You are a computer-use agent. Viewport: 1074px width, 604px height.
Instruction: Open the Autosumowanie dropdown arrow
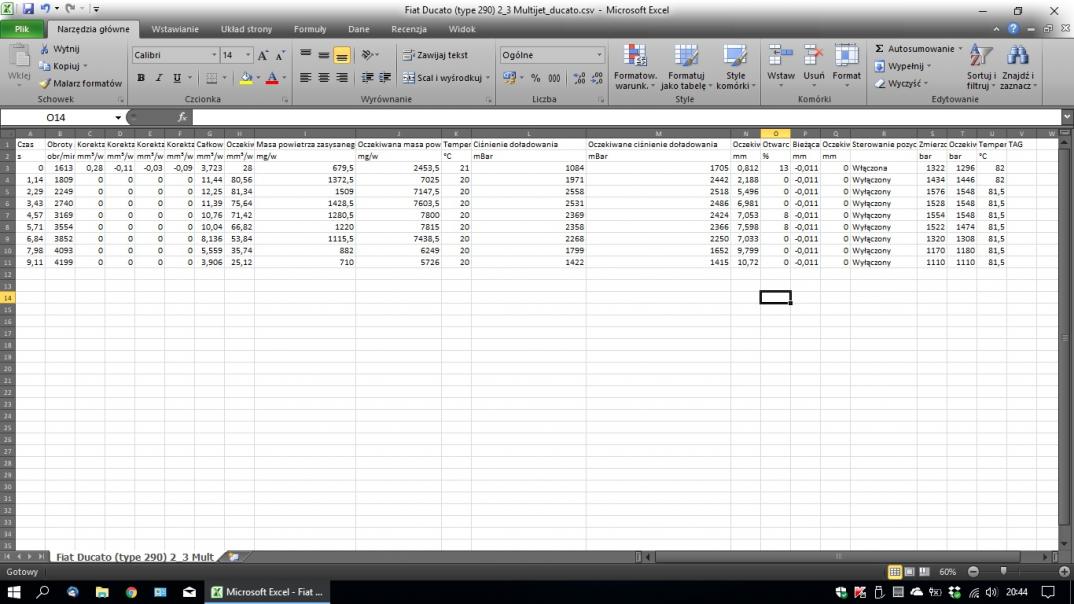coord(960,48)
